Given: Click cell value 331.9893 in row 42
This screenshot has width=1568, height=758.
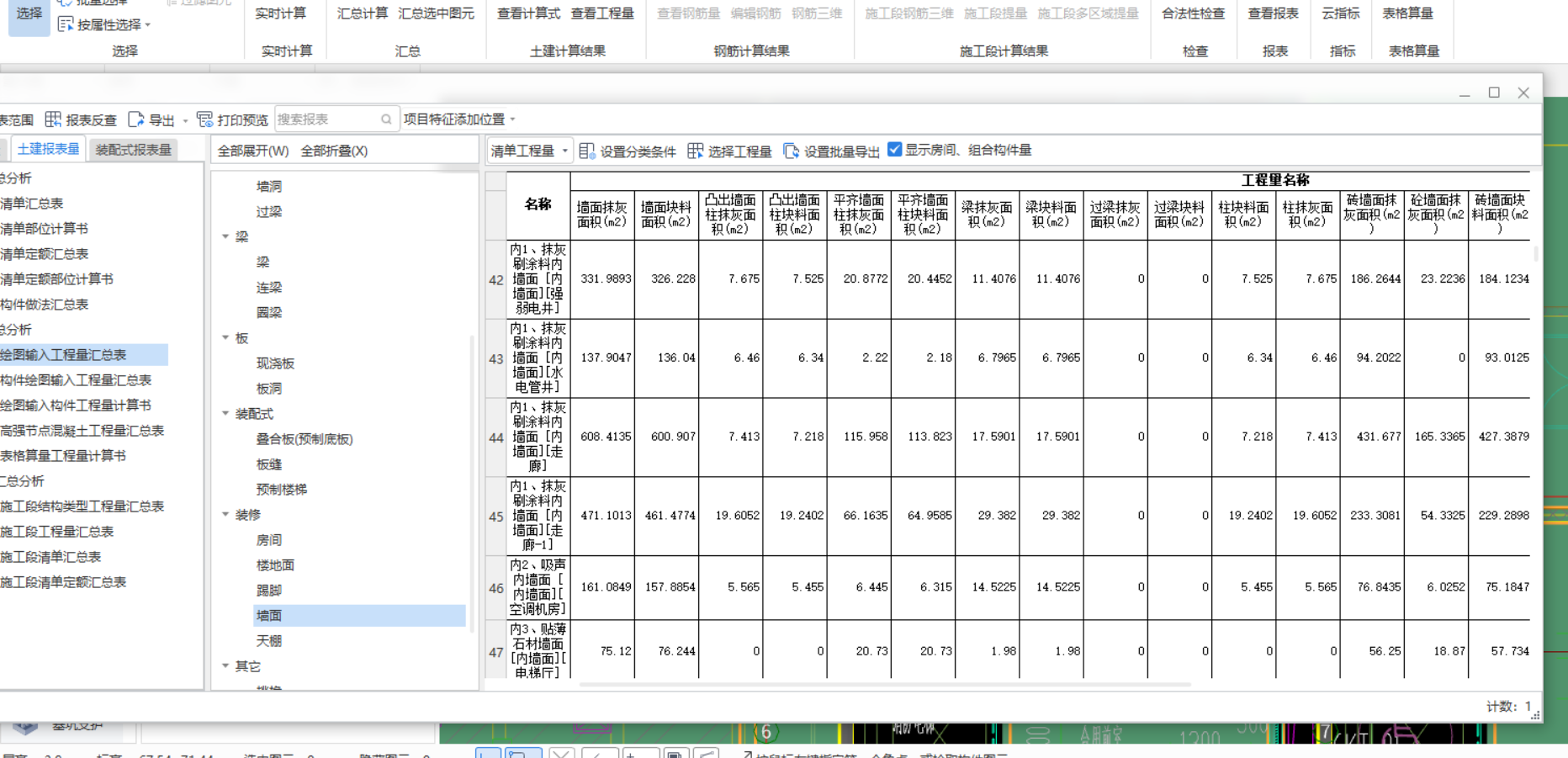Looking at the screenshot, I should click(606, 278).
